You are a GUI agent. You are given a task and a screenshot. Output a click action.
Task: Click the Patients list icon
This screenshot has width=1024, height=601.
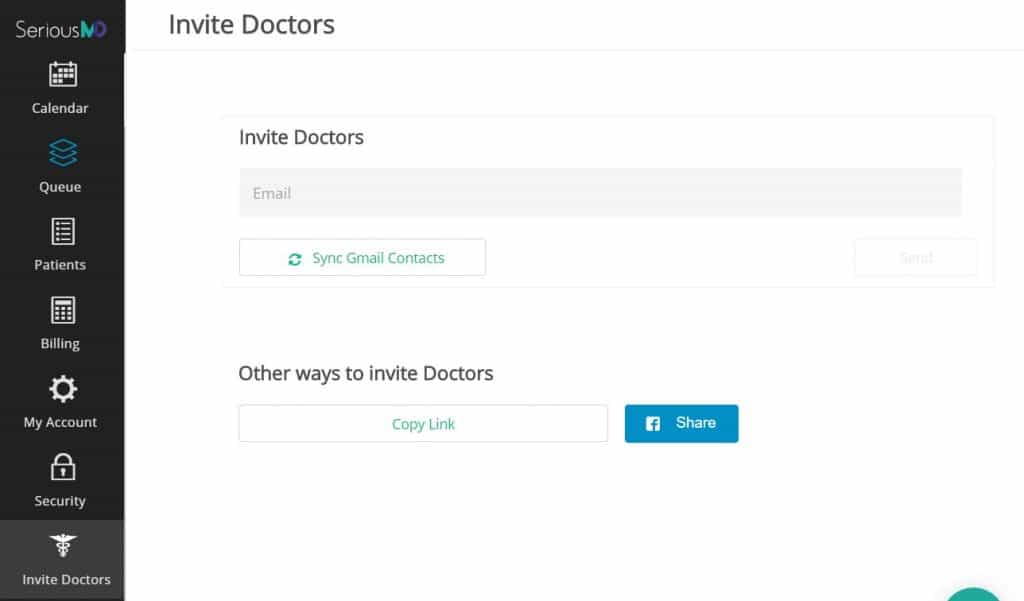point(62,232)
